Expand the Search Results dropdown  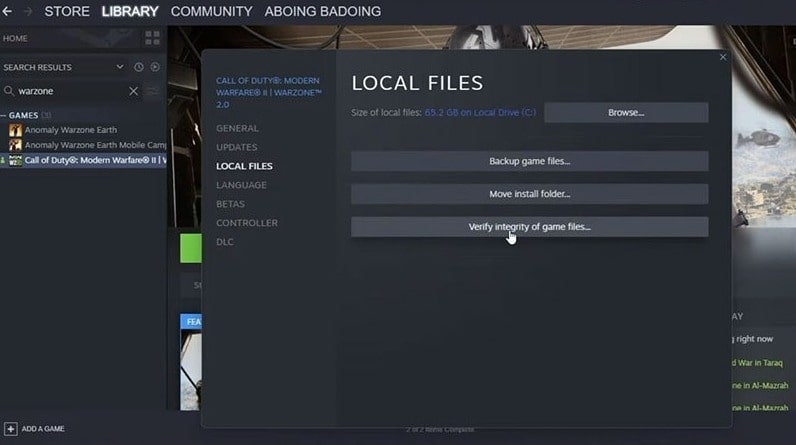(x=120, y=67)
